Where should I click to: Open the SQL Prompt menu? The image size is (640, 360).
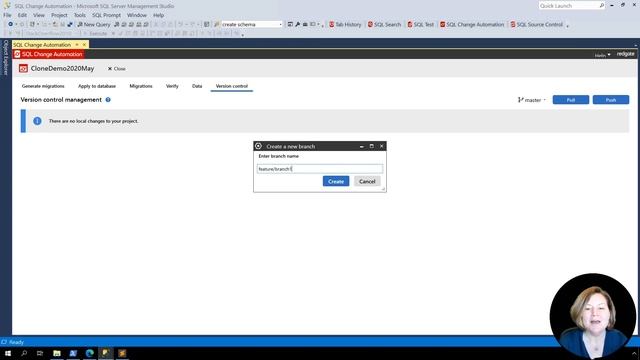[x=106, y=15]
